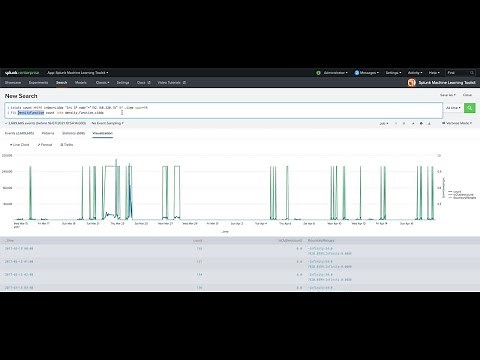Open the Activity menu
The width and height of the screenshot is (480, 360).
point(415,73)
